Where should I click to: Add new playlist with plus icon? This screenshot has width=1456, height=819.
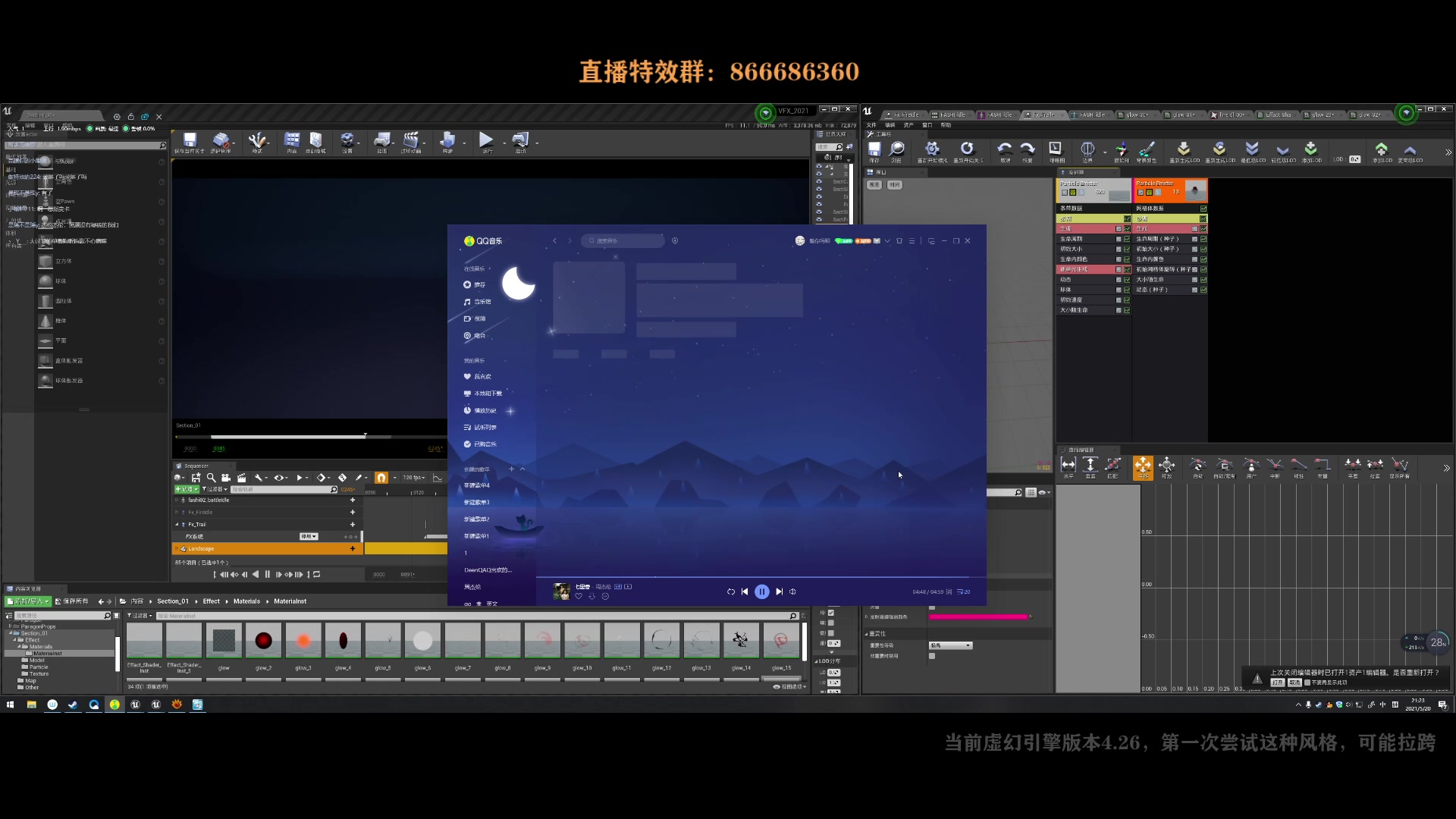click(511, 469)
